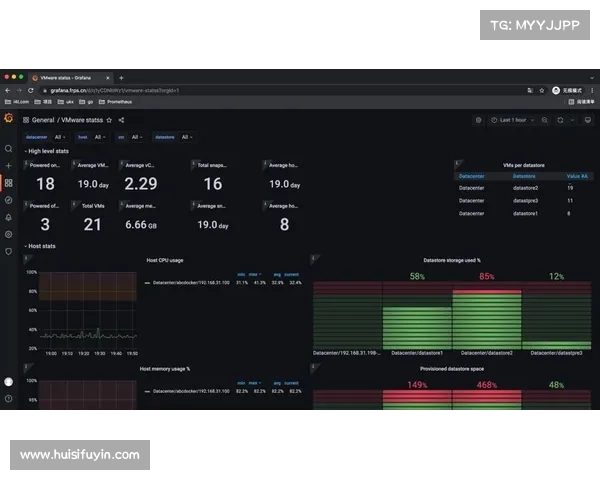The image size is (600, 480).
Task: Open the browser tab search chevron
Action: [592, 78]
